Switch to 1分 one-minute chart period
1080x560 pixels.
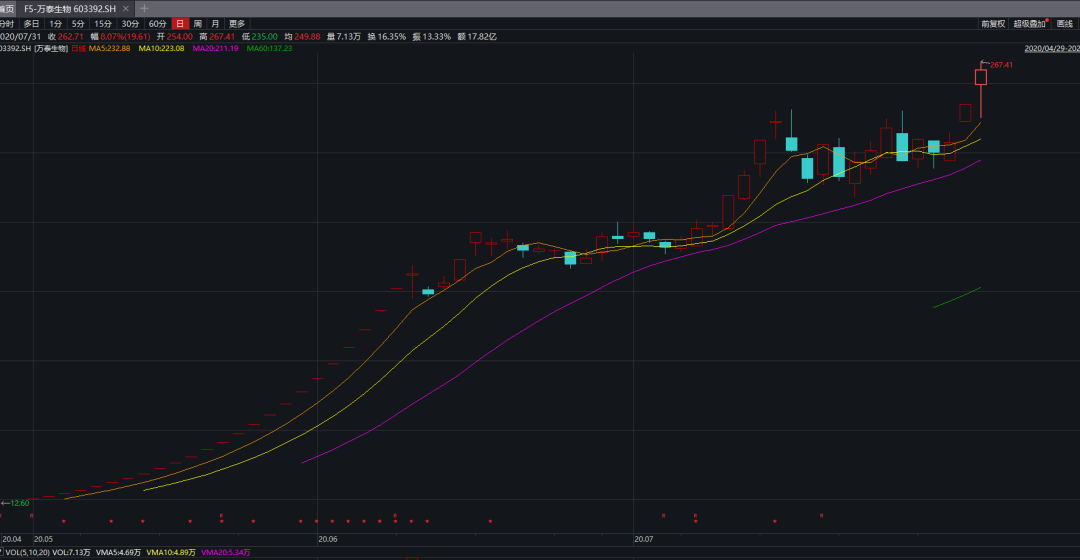click(56, 23)
